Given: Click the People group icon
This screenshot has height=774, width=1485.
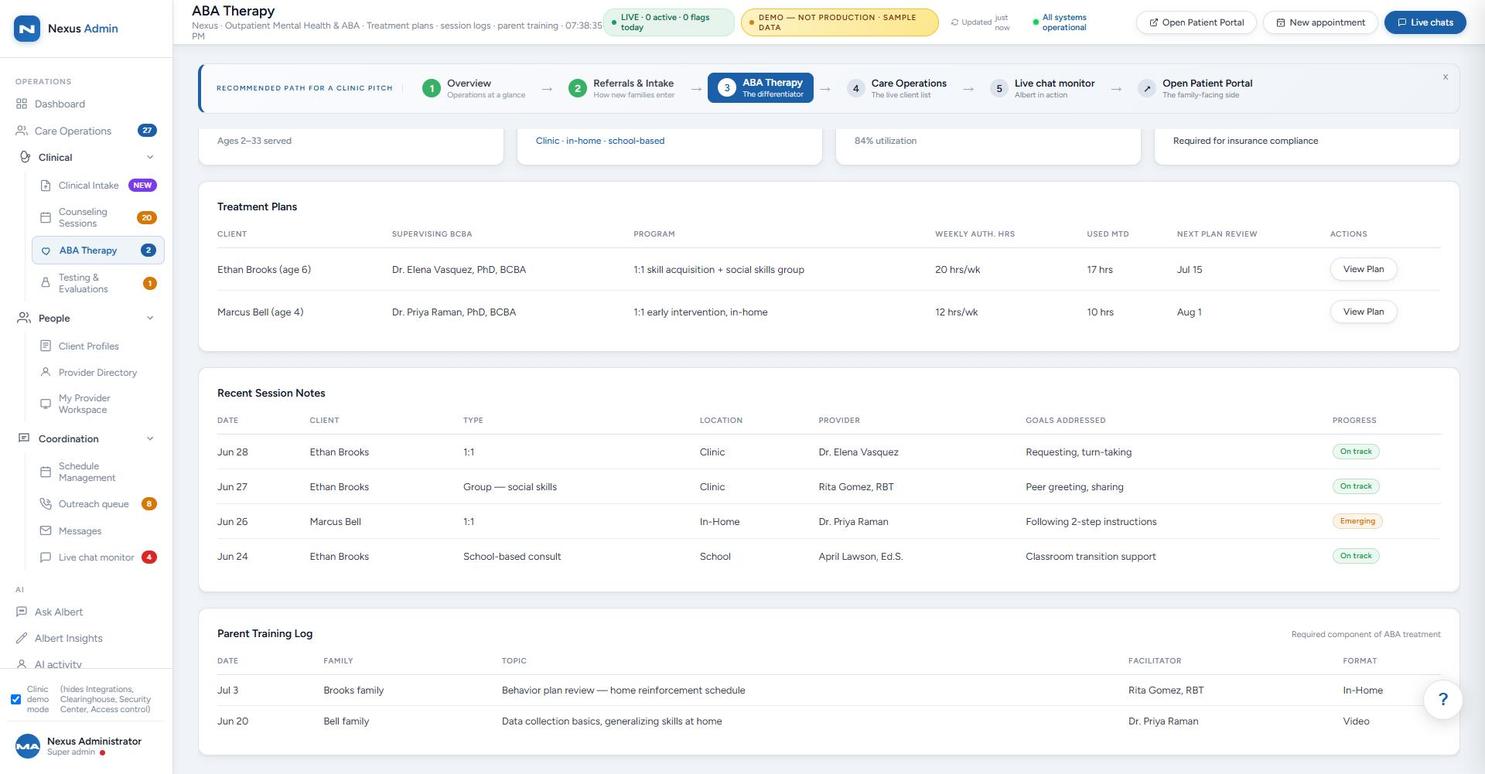Looking at the screenshot, I should point(24,318).
